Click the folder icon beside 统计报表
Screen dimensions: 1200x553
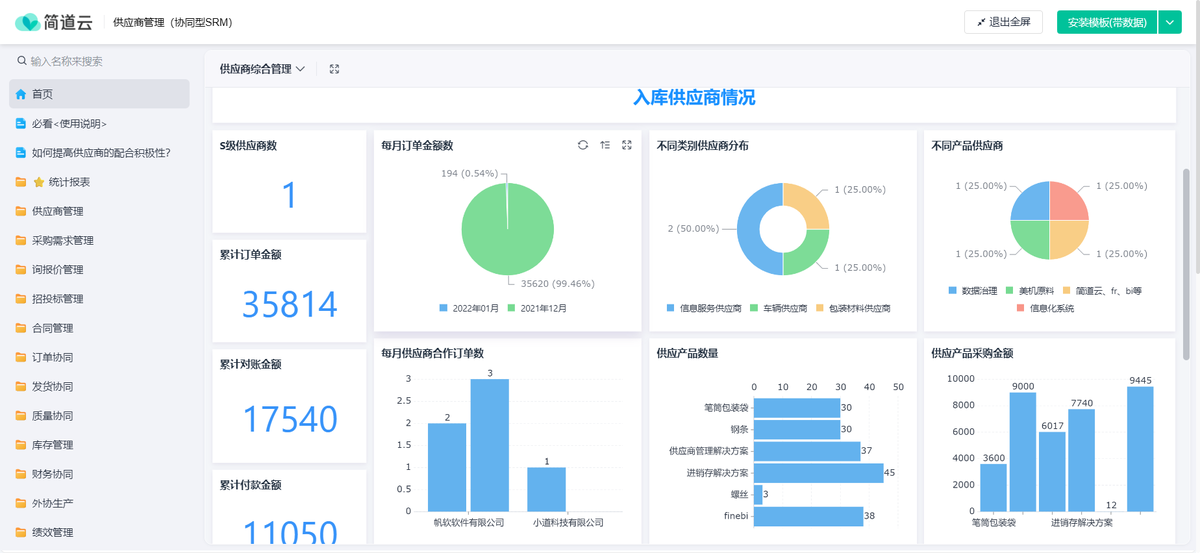(x=21, y=182)
